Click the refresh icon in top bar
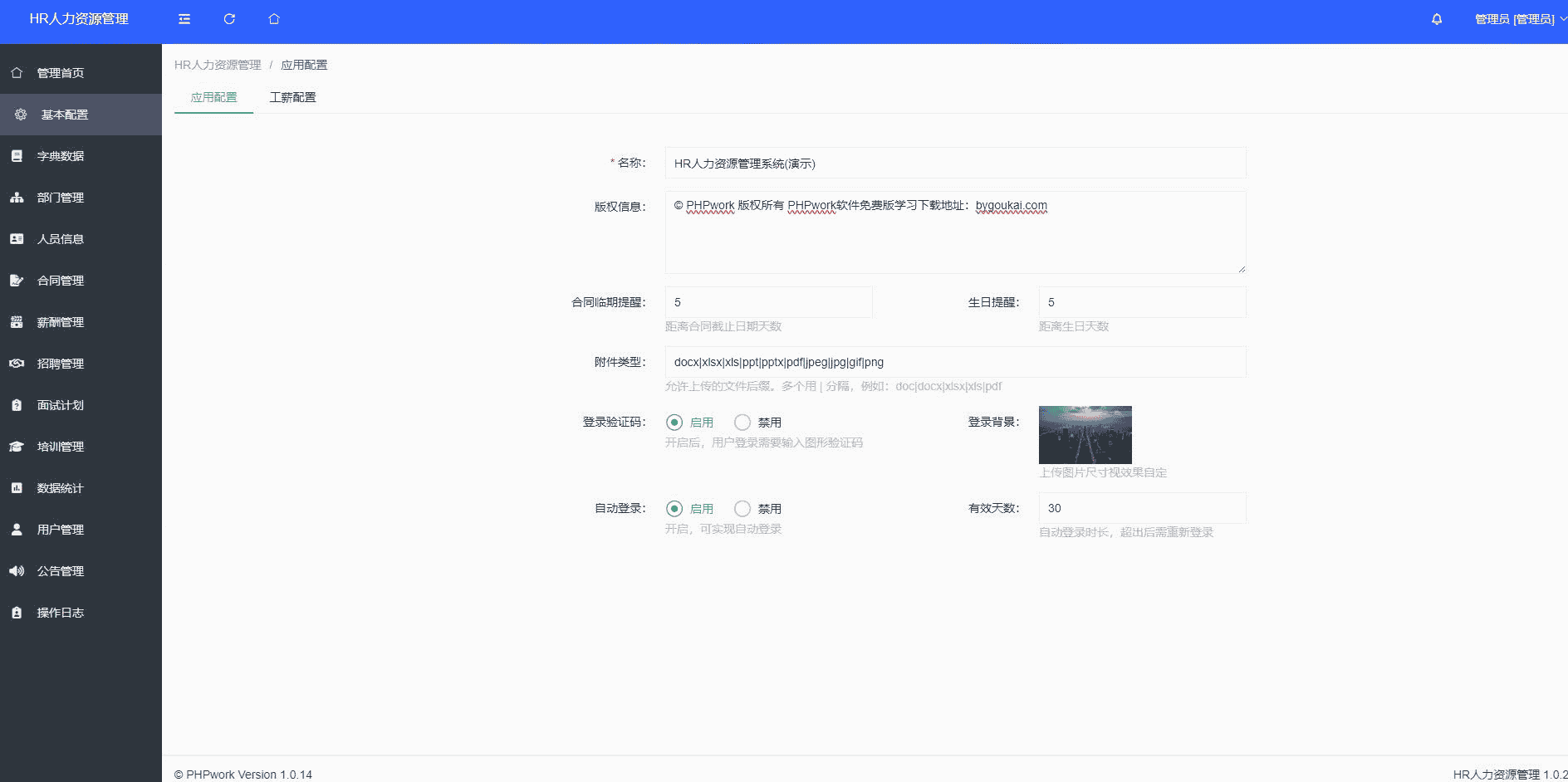This screenshot has height=782, width=1568. 229,19
